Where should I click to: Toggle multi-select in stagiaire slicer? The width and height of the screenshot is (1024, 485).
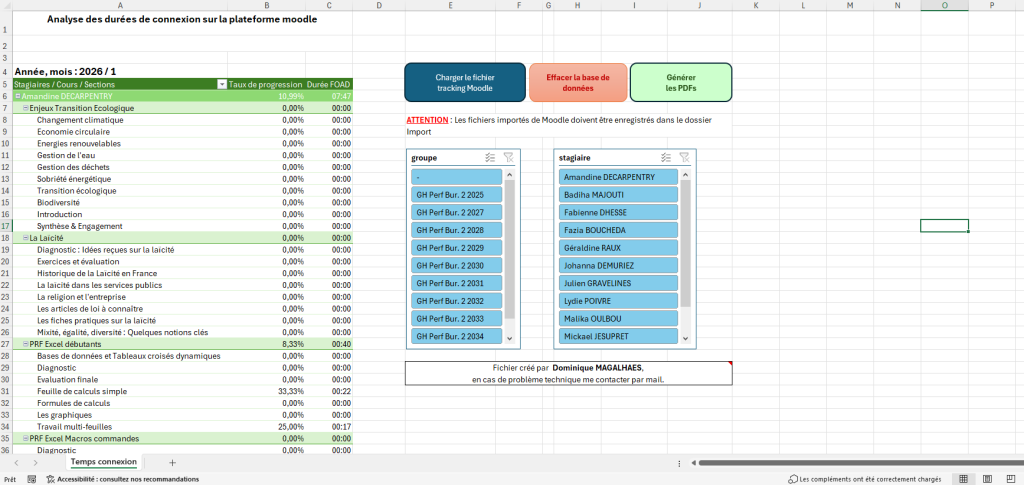(x=666, y=157)
